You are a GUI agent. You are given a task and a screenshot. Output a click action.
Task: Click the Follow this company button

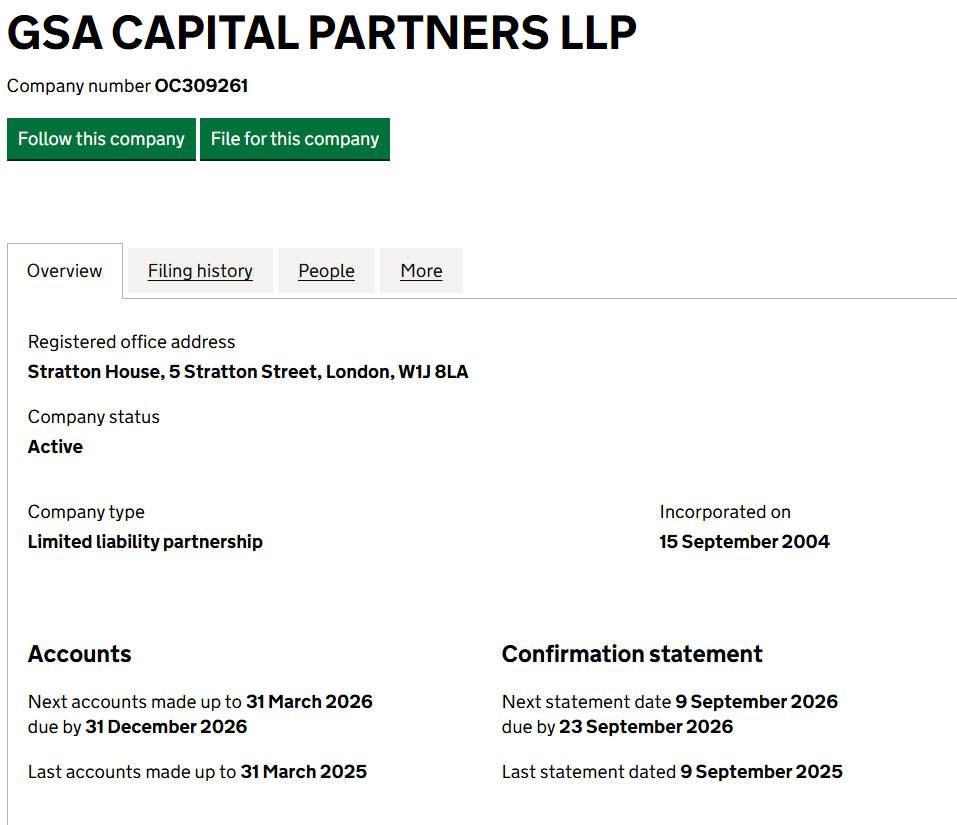click(101, 139)
